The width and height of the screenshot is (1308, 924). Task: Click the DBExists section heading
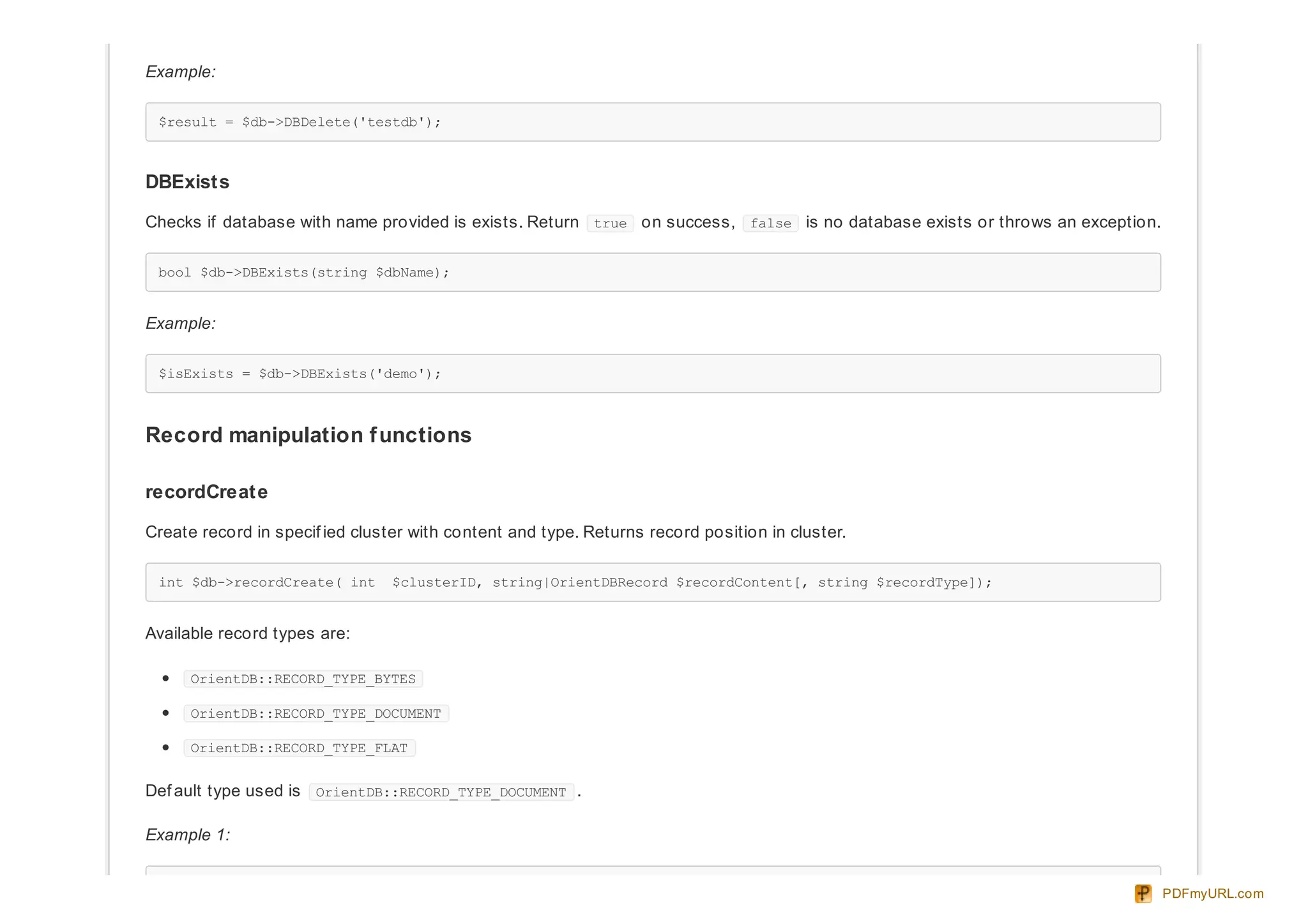(x=187, y=182)
